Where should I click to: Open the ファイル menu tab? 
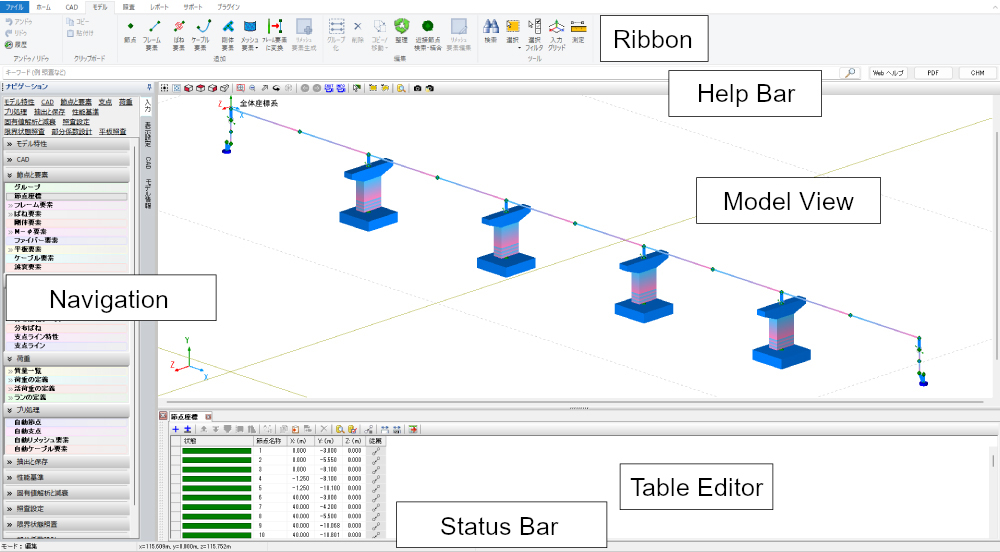[14, 7]
